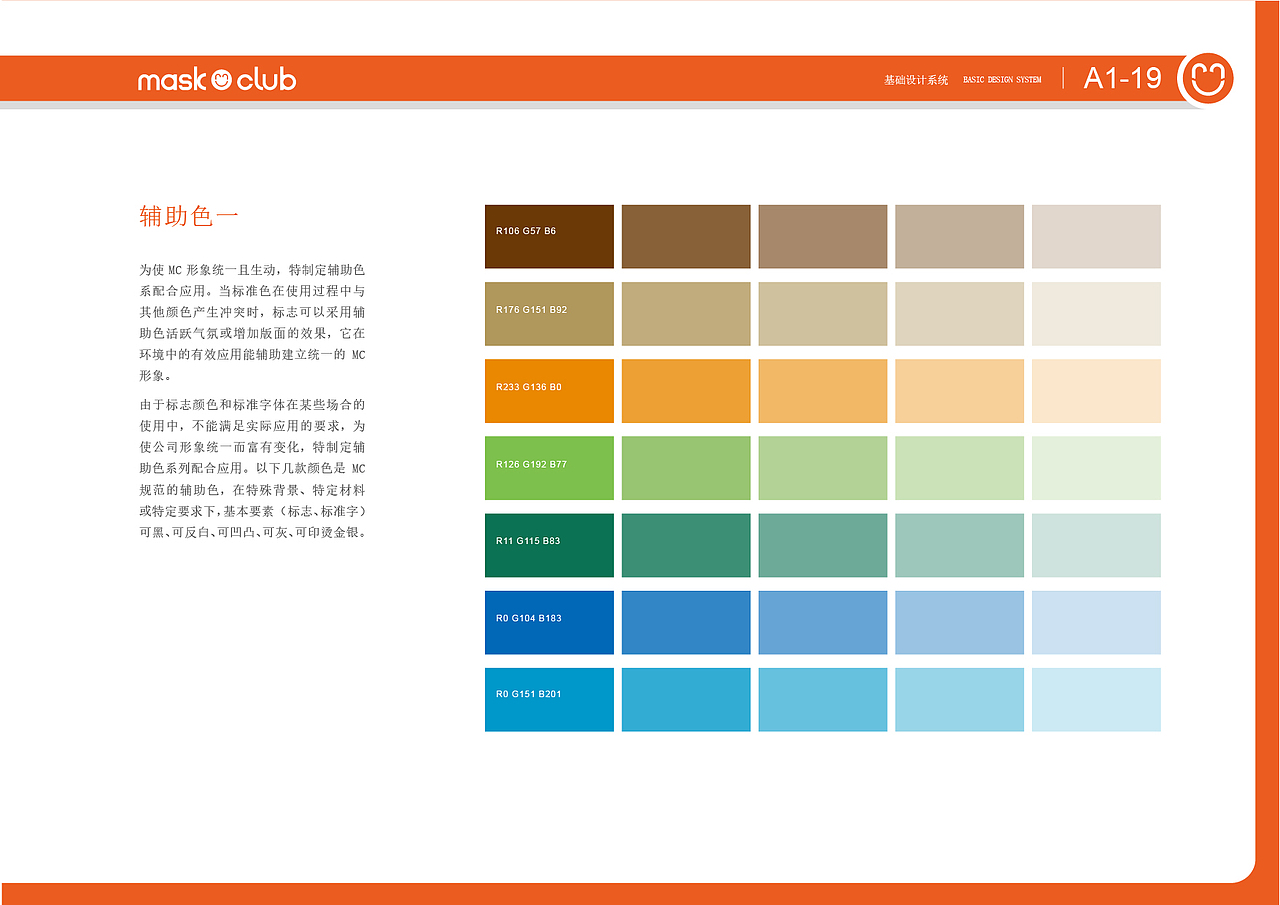Select the lightest tint in the dark green row
The image size is (1280, 905).
coord(1096,545)
